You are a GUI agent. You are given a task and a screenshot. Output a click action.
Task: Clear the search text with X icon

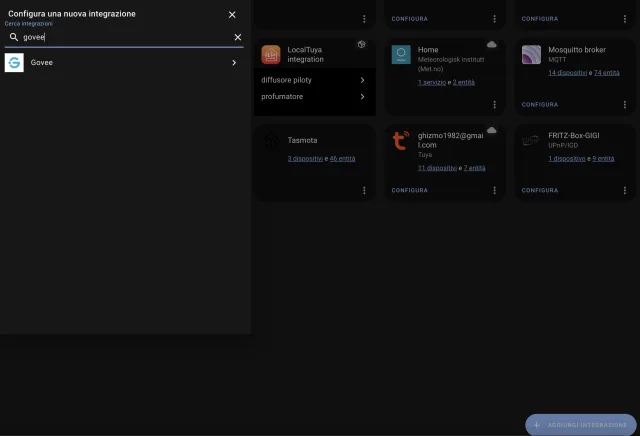pyautogui.click(x=238, y=37)
